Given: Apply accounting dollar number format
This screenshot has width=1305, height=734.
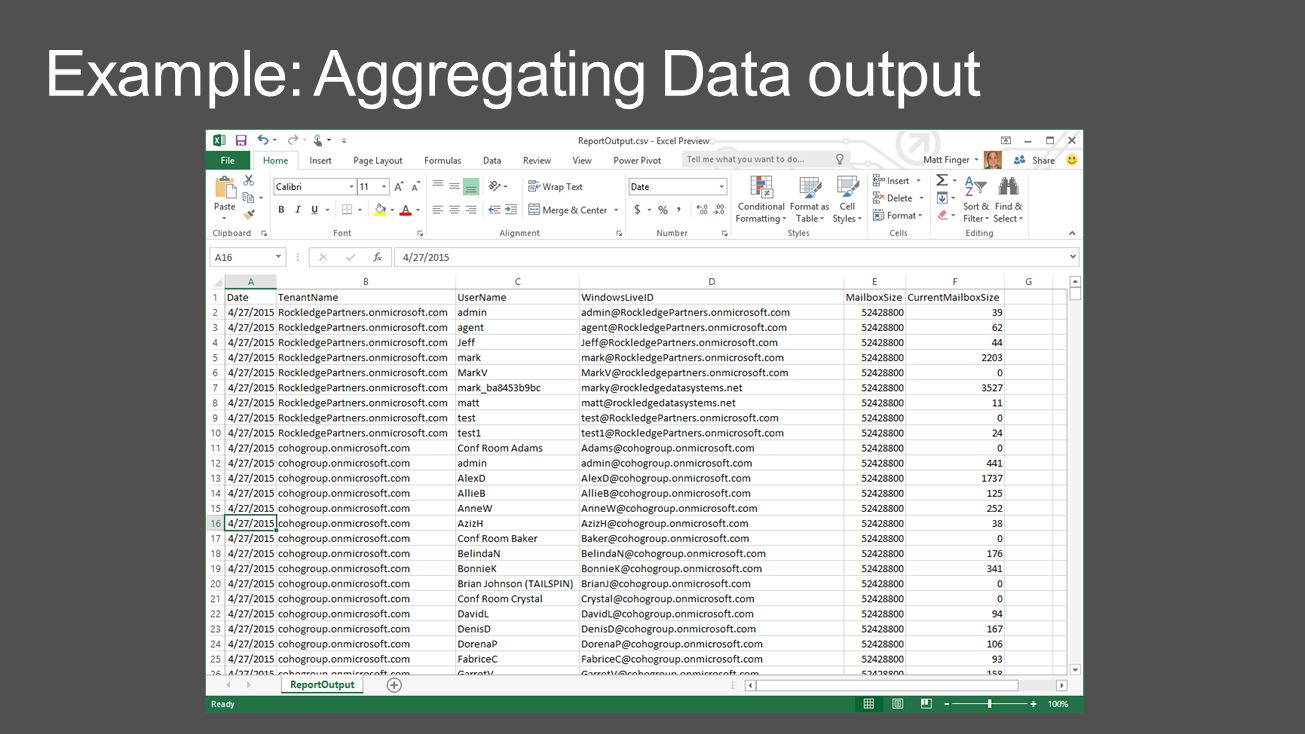Looking at the screenshot, I should pos(637,210).
